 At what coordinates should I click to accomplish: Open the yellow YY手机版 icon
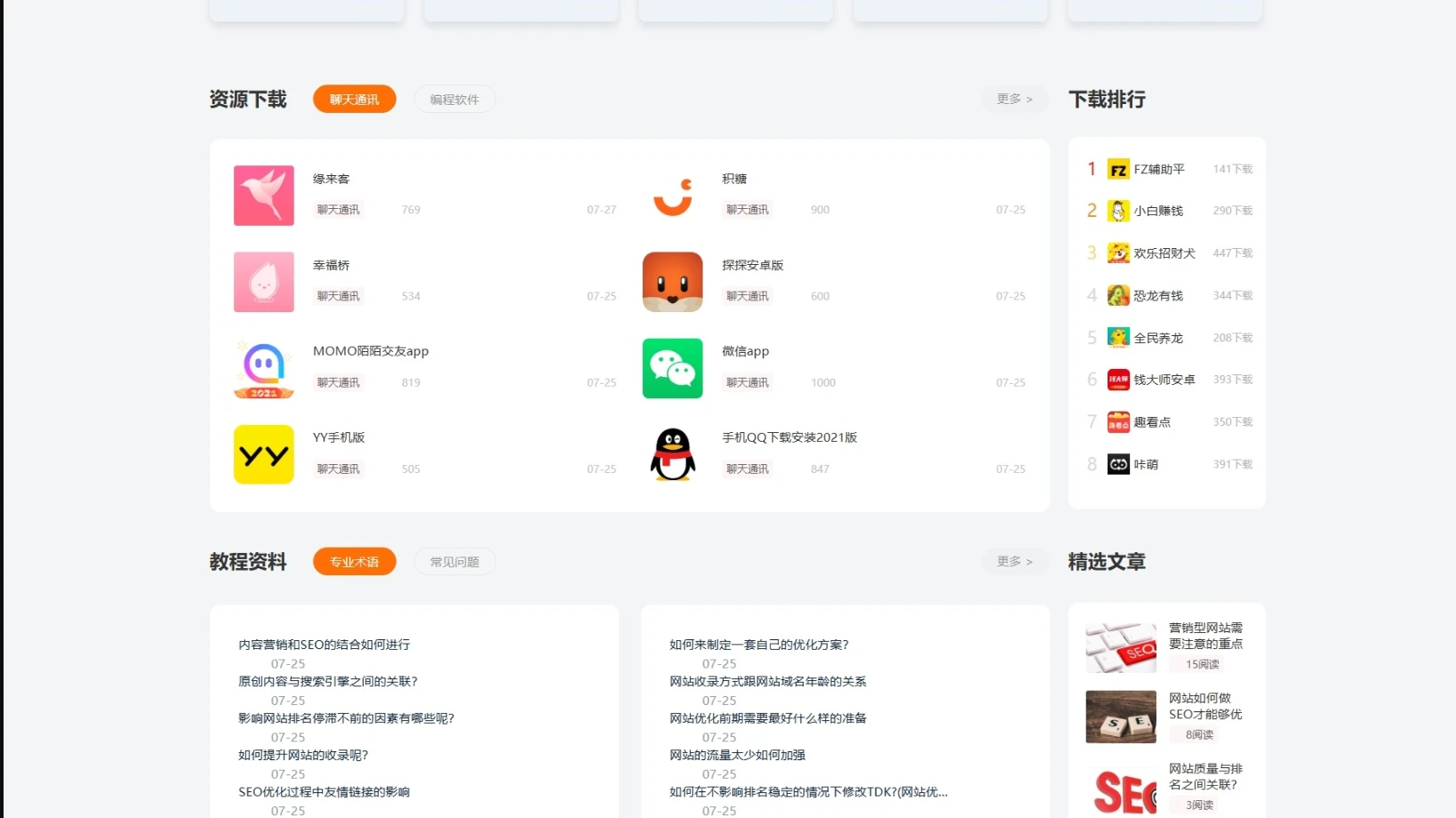(x=263, y=454)
